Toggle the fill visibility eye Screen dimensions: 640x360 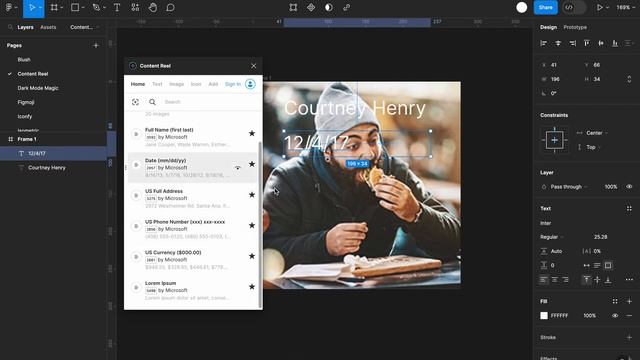coord(615,316)
